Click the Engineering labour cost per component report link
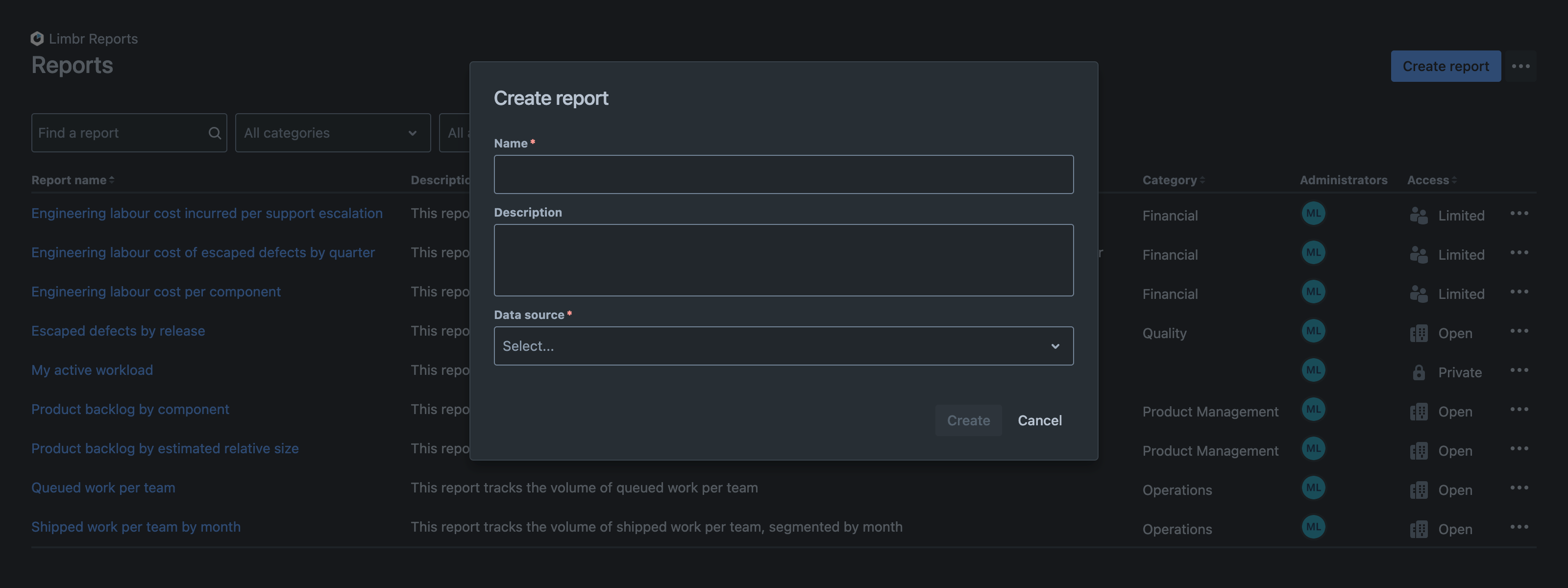 156,291
